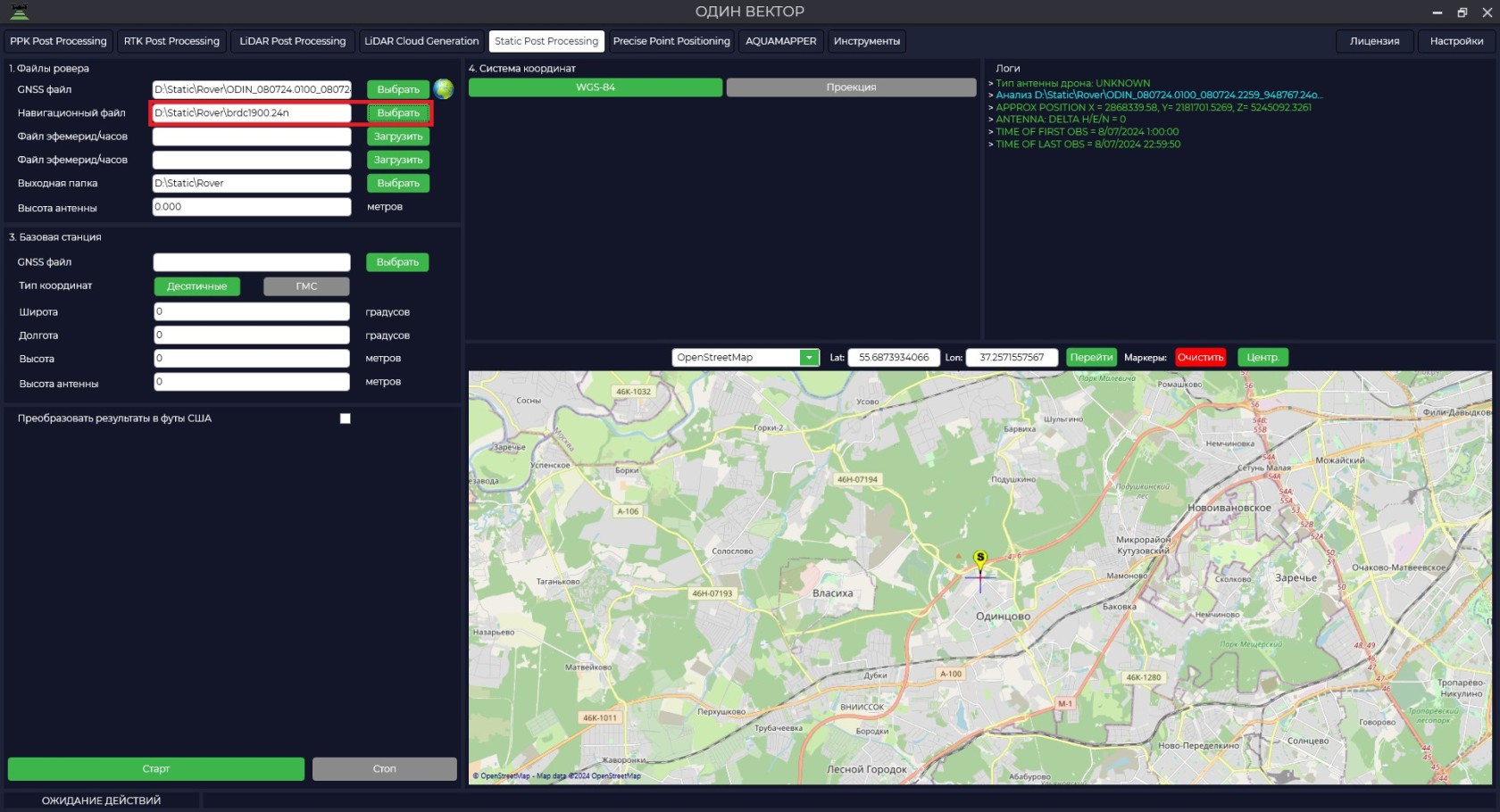The image size is (1500, 812).
Task: Click first ephemeris/clock file field
Action: click(252, 137)
